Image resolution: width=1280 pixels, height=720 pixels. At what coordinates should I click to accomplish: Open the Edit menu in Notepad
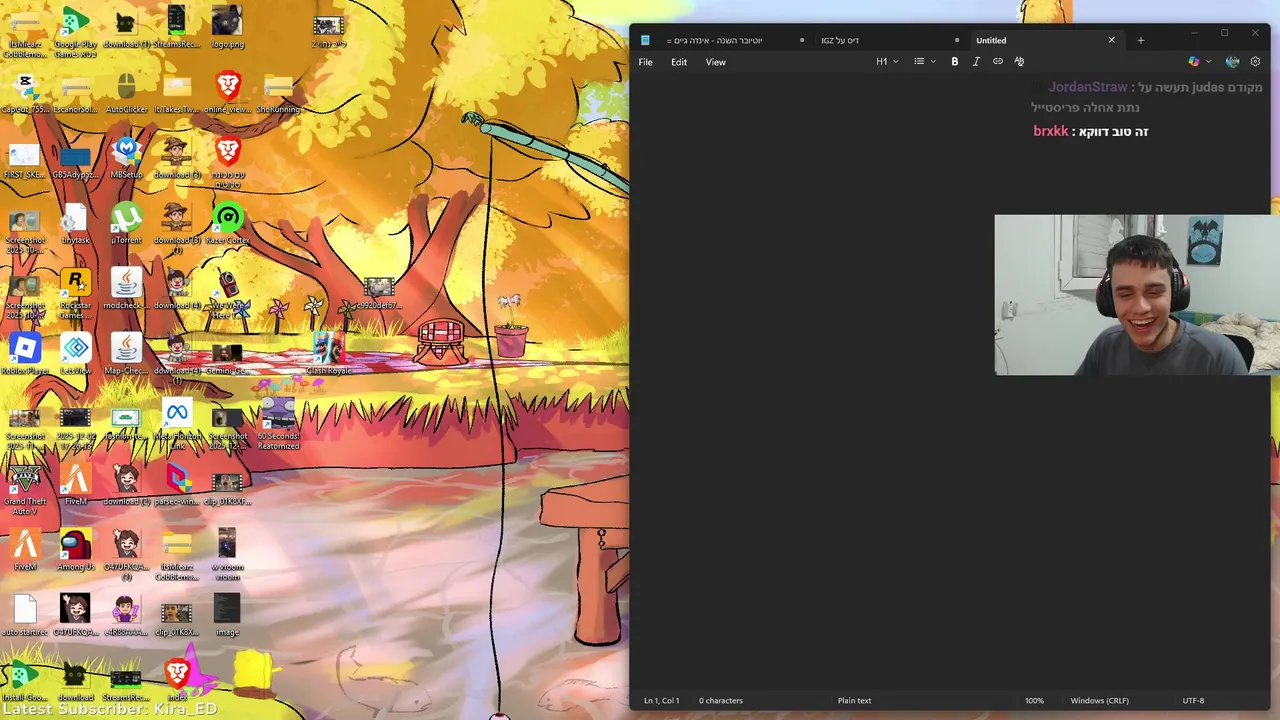[x=679, y=62]
